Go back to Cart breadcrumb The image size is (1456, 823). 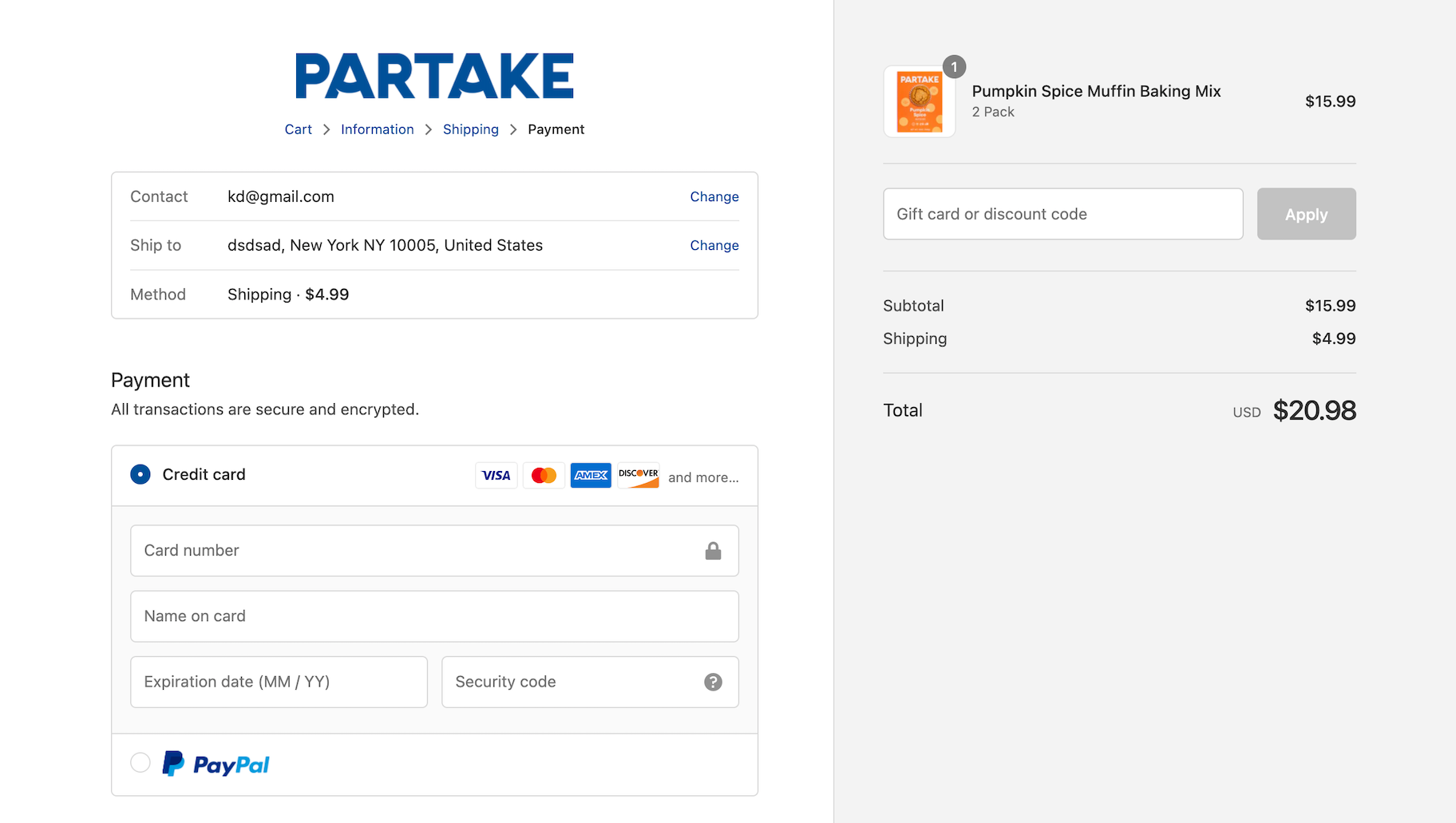click(x=298, y=129)
